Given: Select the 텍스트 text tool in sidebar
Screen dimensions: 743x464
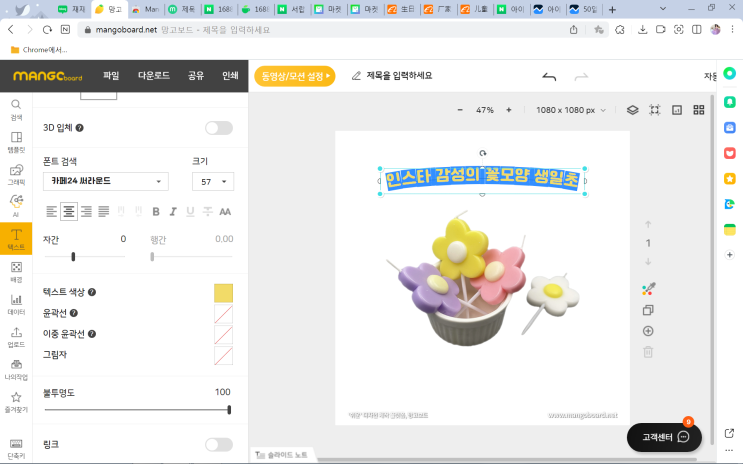Looking at the screenshot, I should tap(16, 239).
